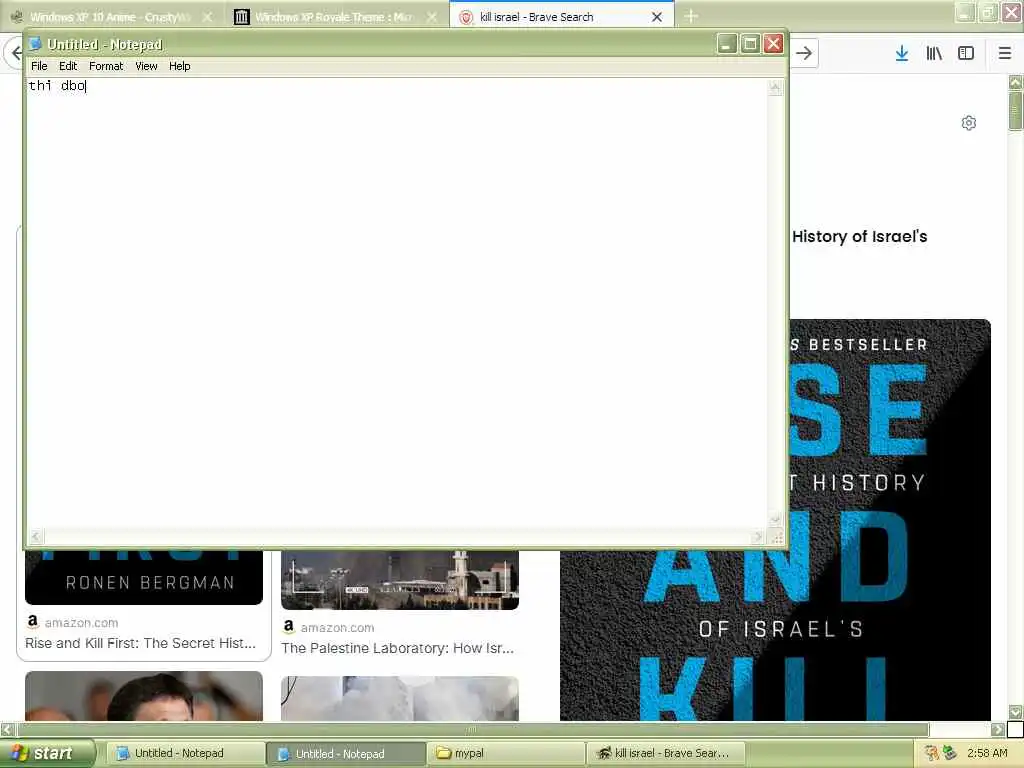This screenshot has width=1024, height=768.
Task: Close the Brave Search browser tab
Action: 657,17
